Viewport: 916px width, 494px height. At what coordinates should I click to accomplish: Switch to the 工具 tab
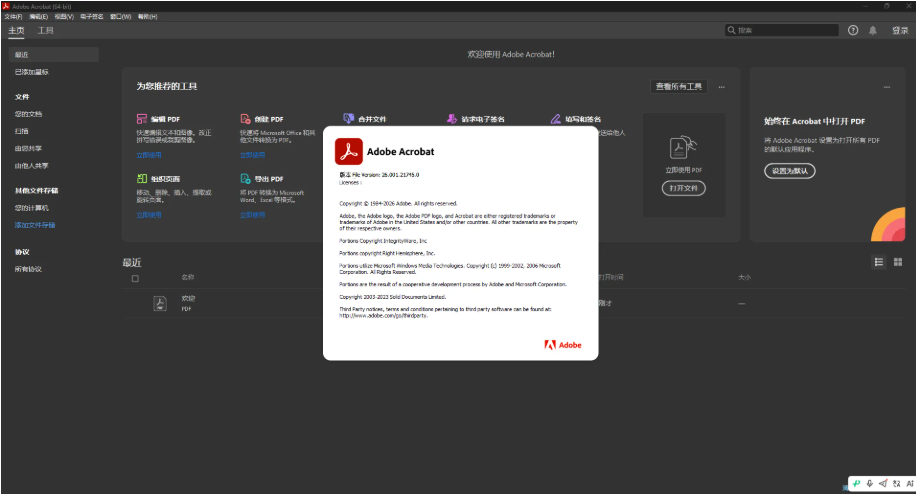point(46,30)
